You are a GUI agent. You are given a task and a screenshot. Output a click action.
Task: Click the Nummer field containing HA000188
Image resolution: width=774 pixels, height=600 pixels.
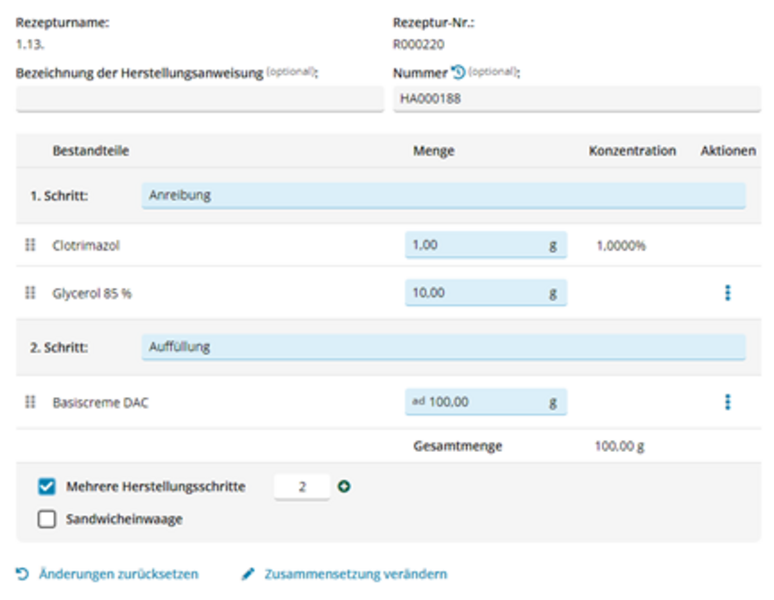[576, 98]
